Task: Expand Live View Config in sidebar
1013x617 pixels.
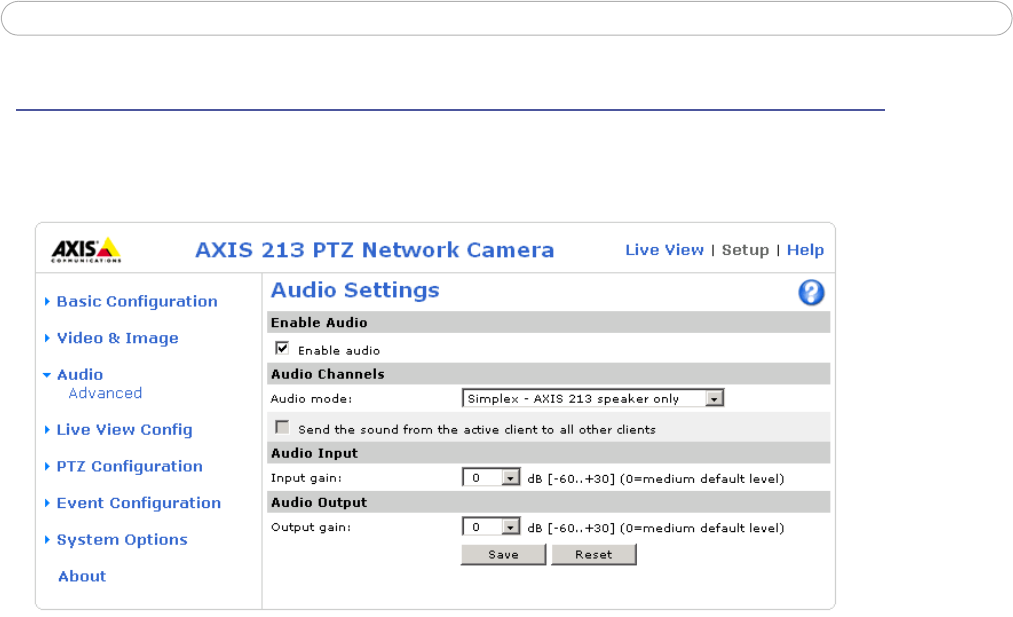Action: pos(124,430)
